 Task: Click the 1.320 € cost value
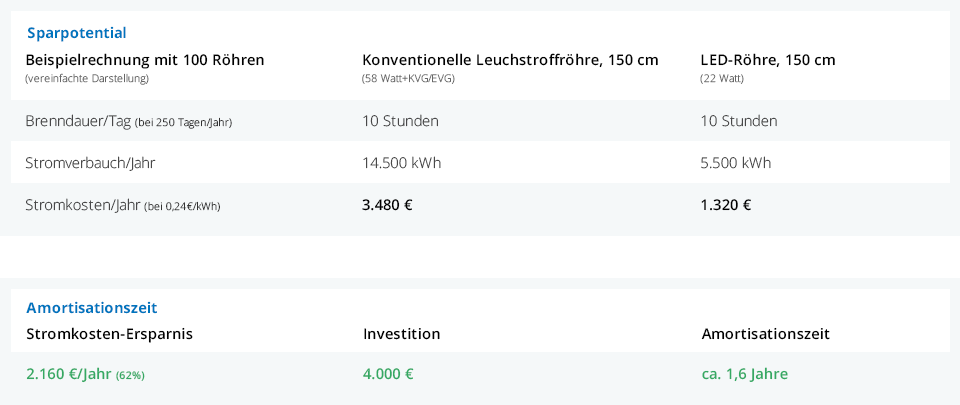[726, 205]
